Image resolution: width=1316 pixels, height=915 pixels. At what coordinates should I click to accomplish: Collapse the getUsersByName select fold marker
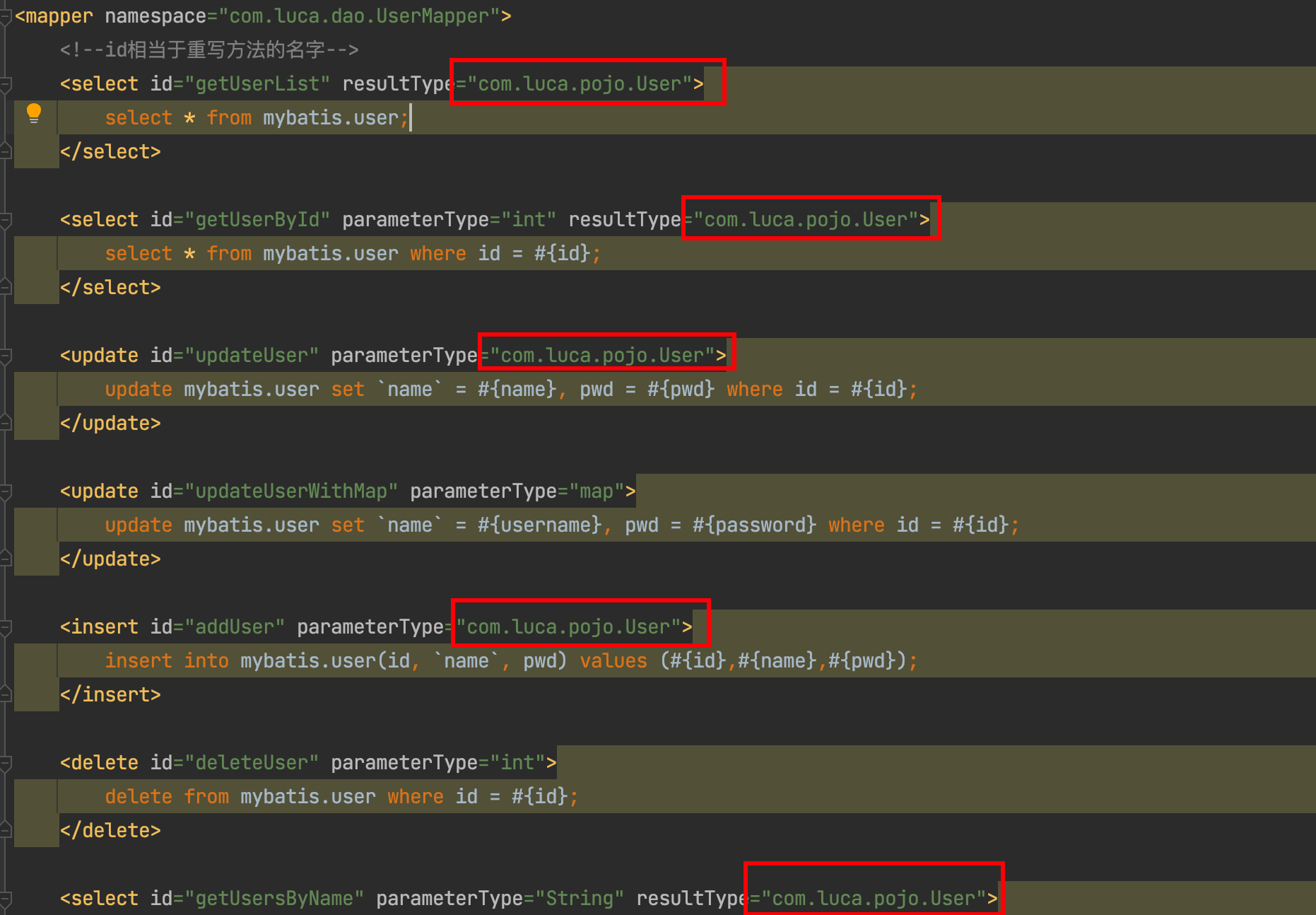pos(6,899)
